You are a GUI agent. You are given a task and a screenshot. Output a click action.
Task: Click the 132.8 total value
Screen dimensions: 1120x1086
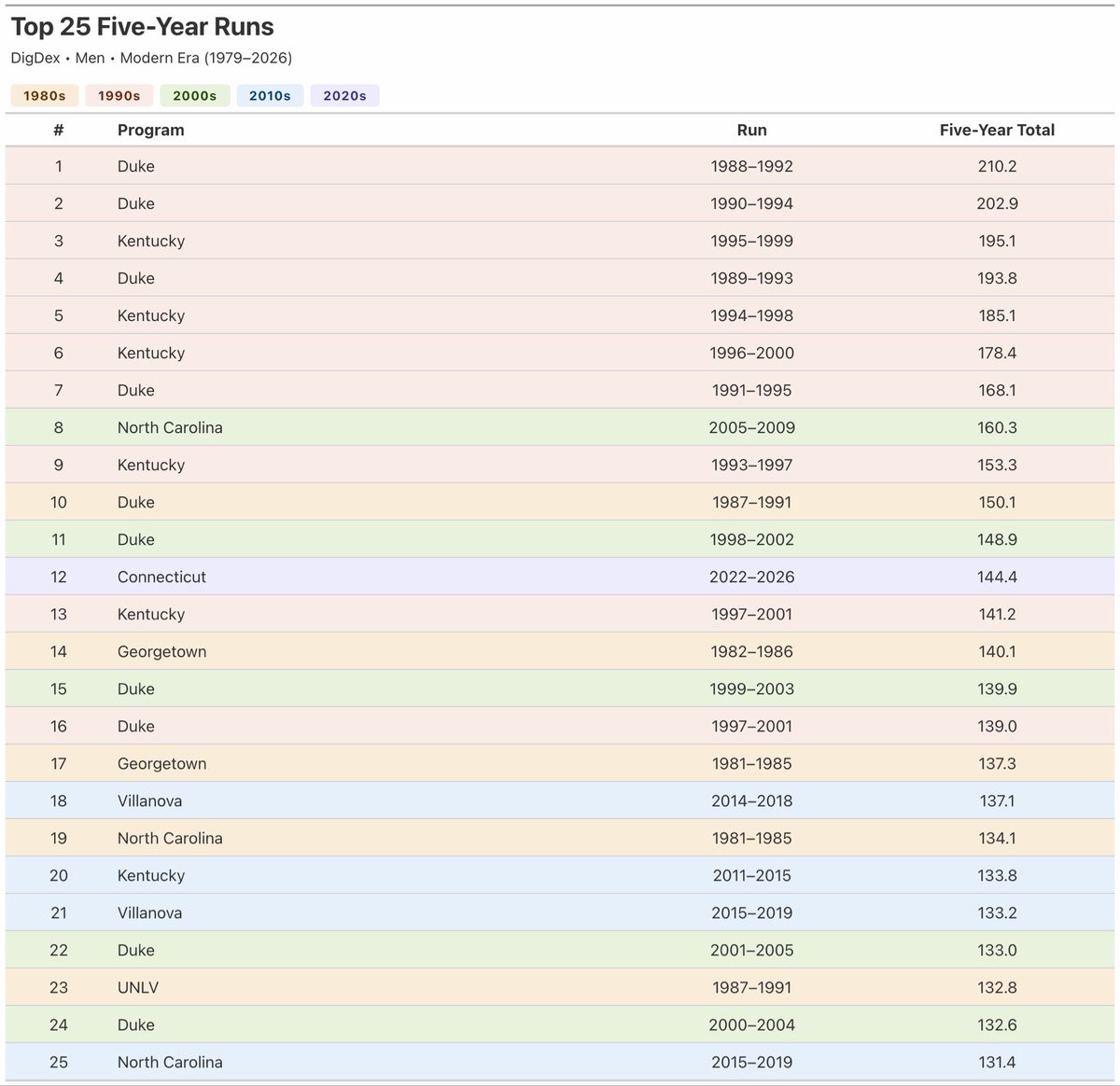(997, 987)
